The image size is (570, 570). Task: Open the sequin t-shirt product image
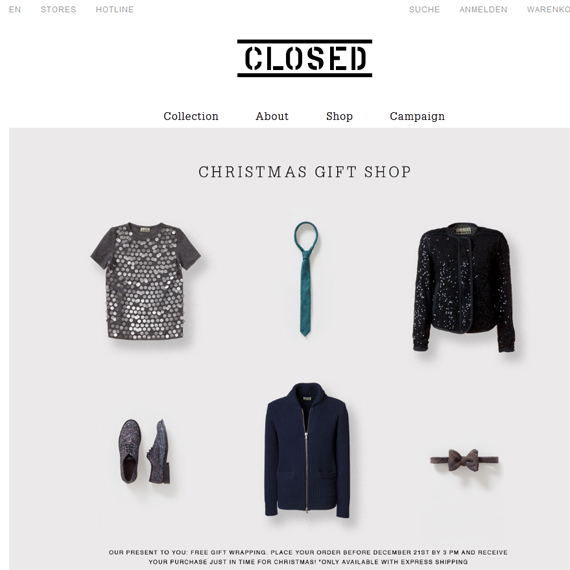pyautogui.click(x=145, y=281)
